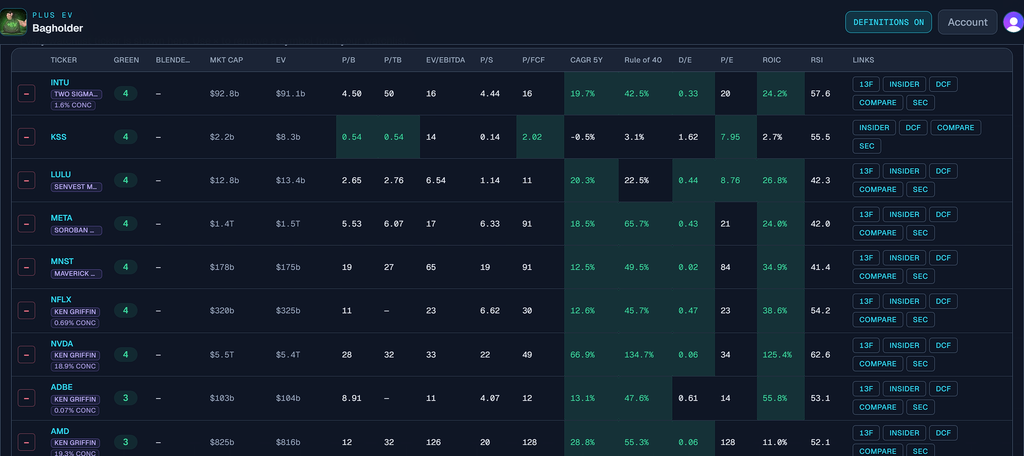Image resolution: width=1024 pixels, height=456 pixels.
Task: Sort by the TICKER column header
Action: 63,60
